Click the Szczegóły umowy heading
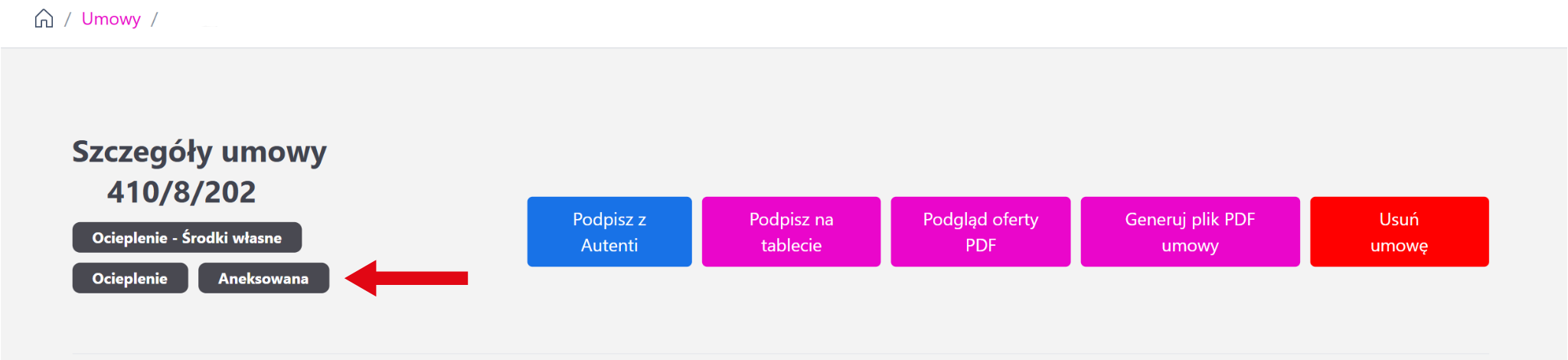 (x=199, y=152)
